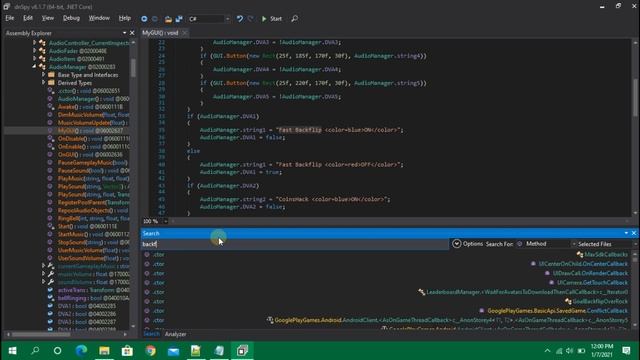Open the 100 % zoom dropdown
Image resolution: width=640 pixels, height=360 pixels.
coord(165,221)
